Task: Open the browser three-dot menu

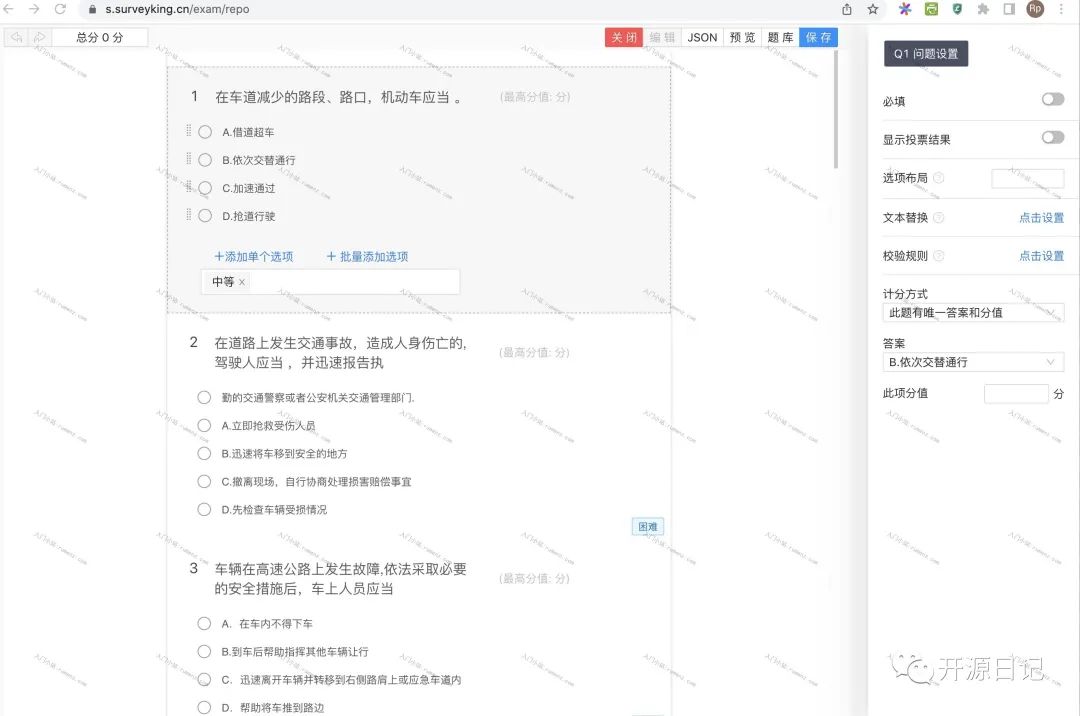Action: pos(1061,9)
